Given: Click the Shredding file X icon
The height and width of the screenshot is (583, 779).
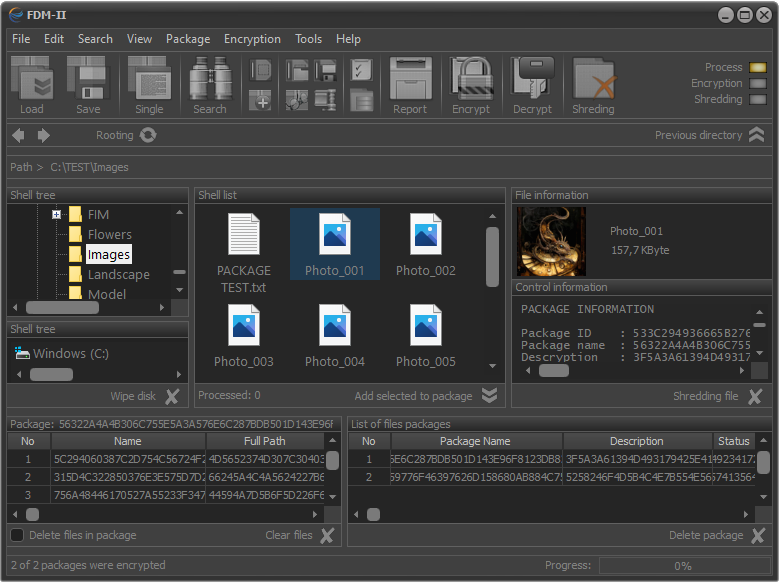Looking at the screenshot, I should click(755, 397).
